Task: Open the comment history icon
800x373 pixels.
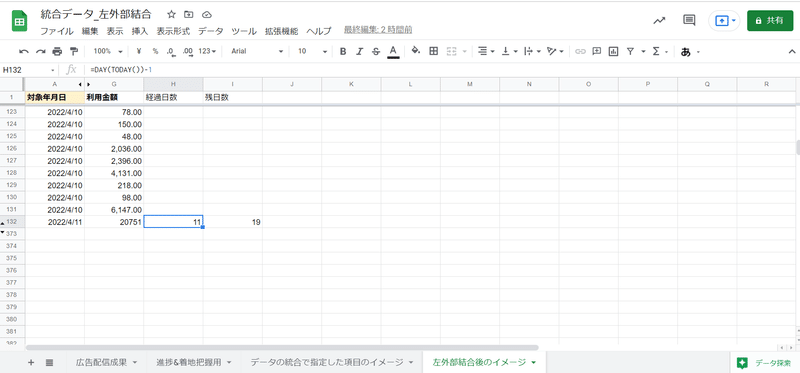Action: (689, 20)
